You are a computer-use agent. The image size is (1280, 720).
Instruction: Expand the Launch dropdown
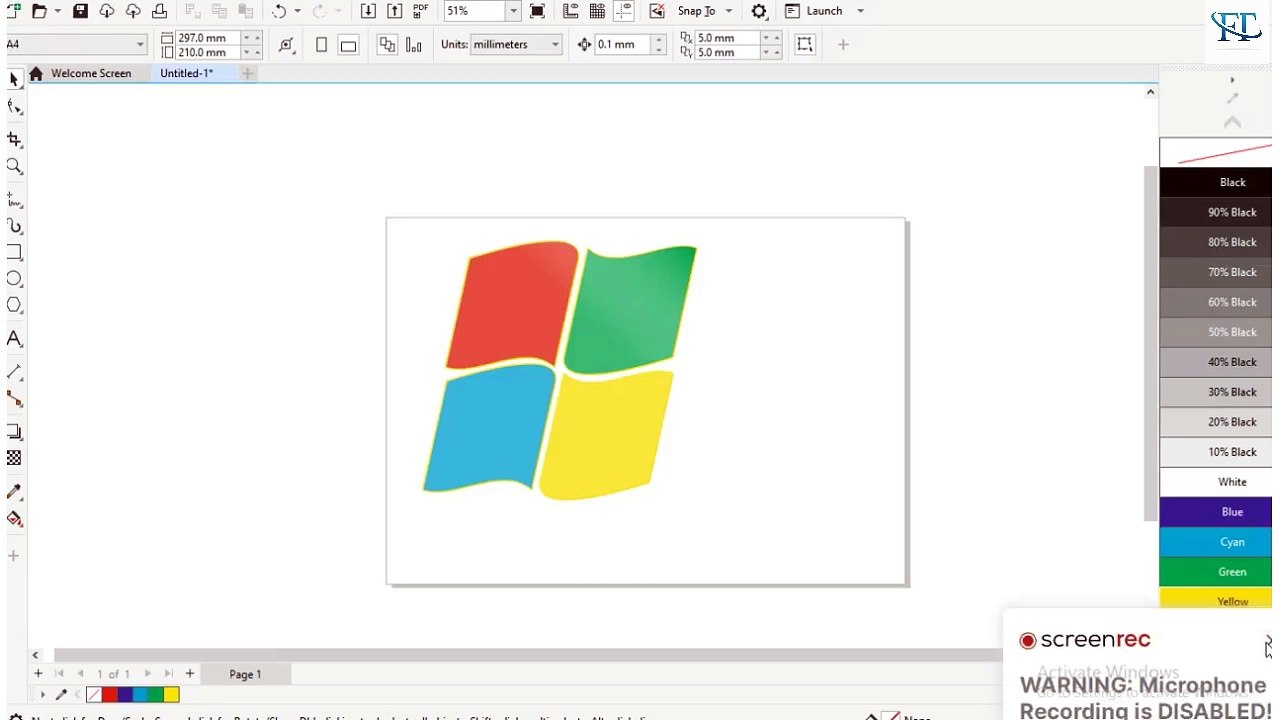pyautogui.click(x=860, y=11)
